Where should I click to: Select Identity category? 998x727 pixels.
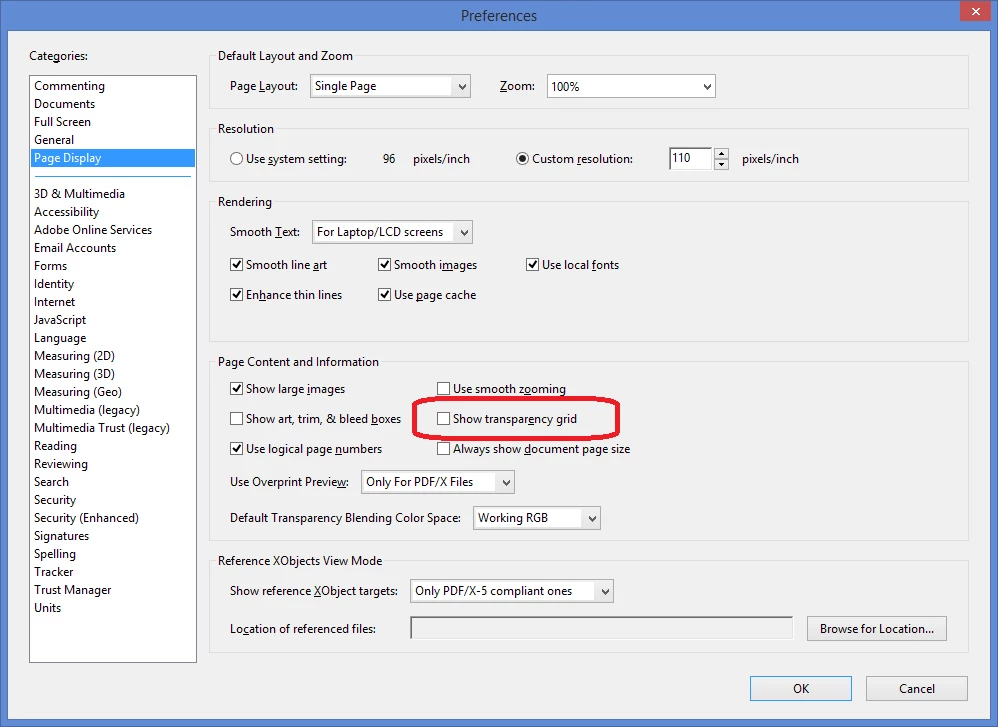point(54,284)
